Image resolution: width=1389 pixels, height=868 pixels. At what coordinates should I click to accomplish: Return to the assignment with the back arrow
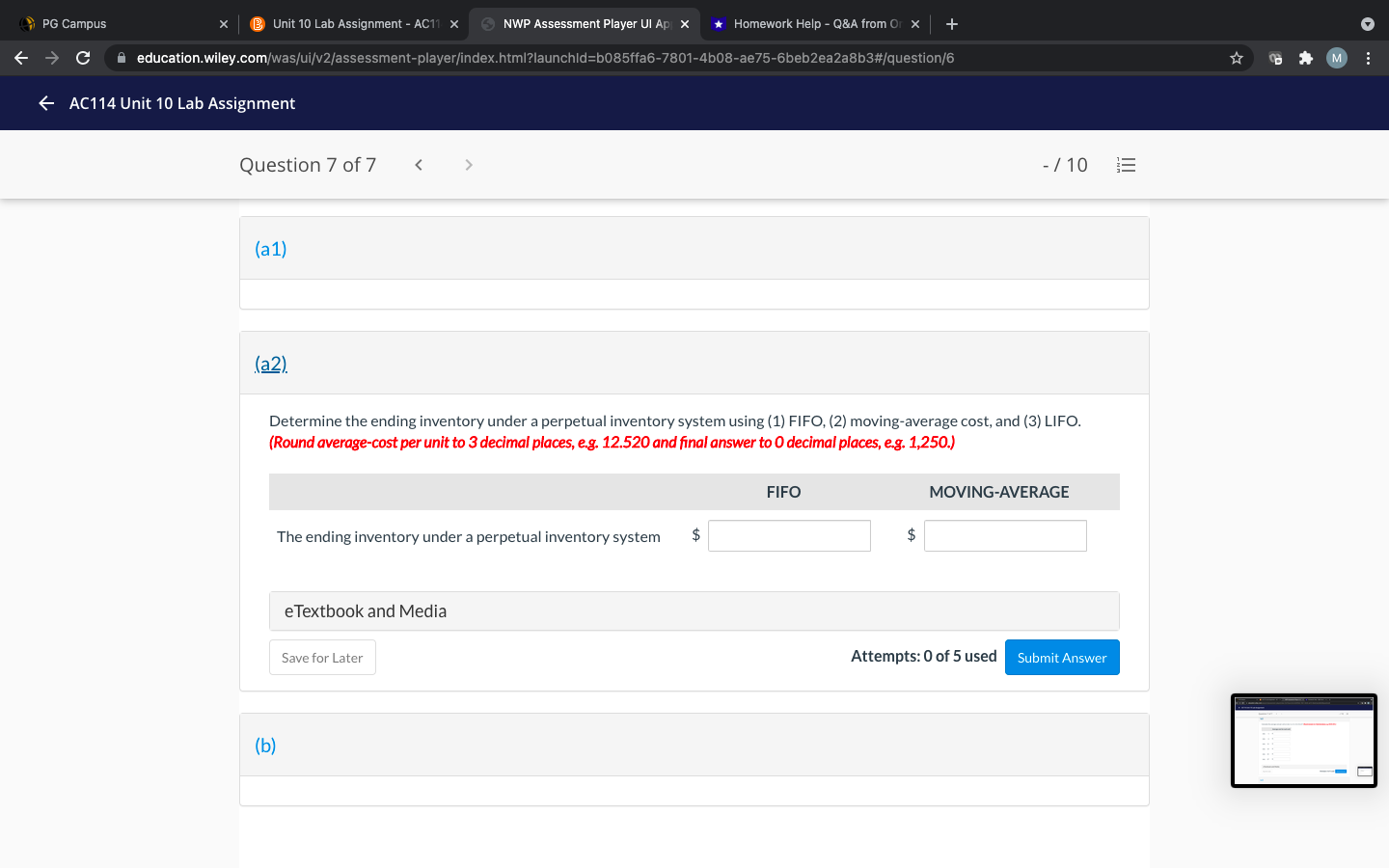[x=46, y=103]
